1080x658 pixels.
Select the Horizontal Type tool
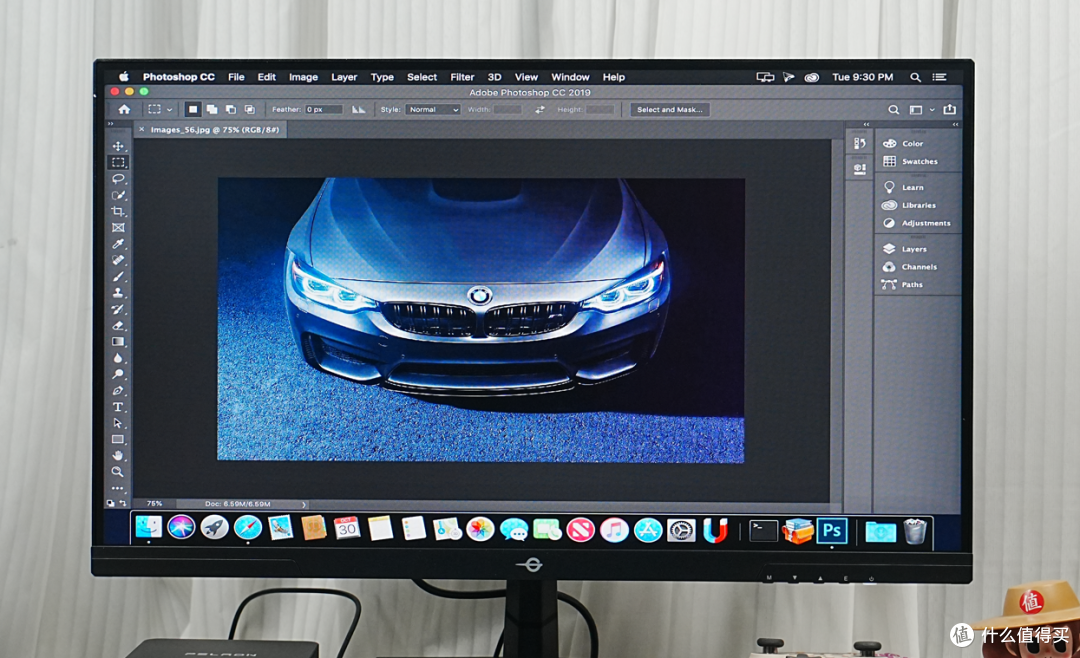[x=118, y=407]
